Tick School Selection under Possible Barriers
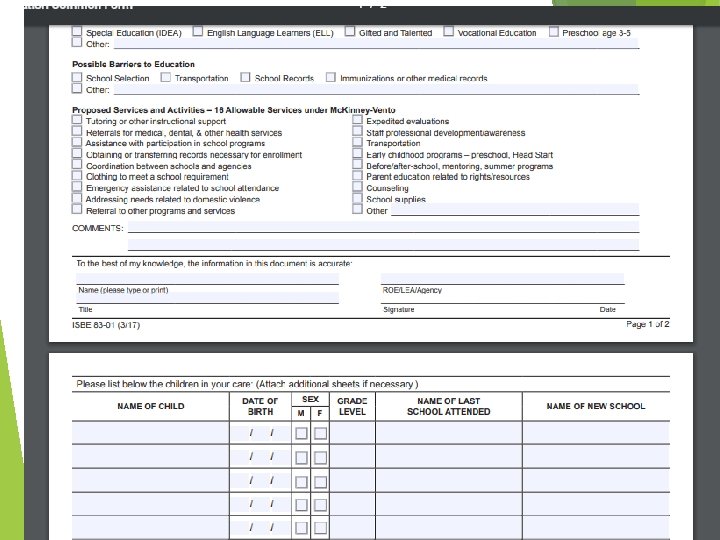Image resolution: width=720 pixels, height=540 pixels. pos(77,77)
